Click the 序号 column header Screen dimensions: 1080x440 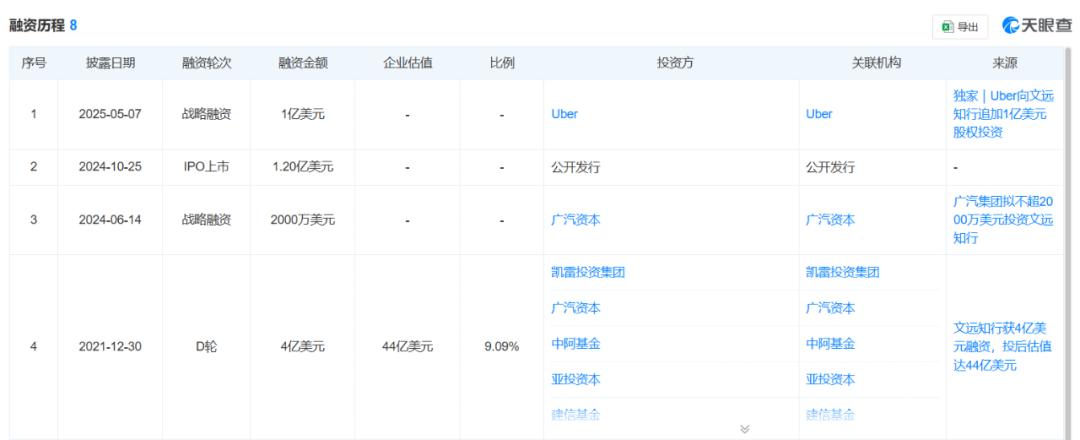tap(34, 63)
